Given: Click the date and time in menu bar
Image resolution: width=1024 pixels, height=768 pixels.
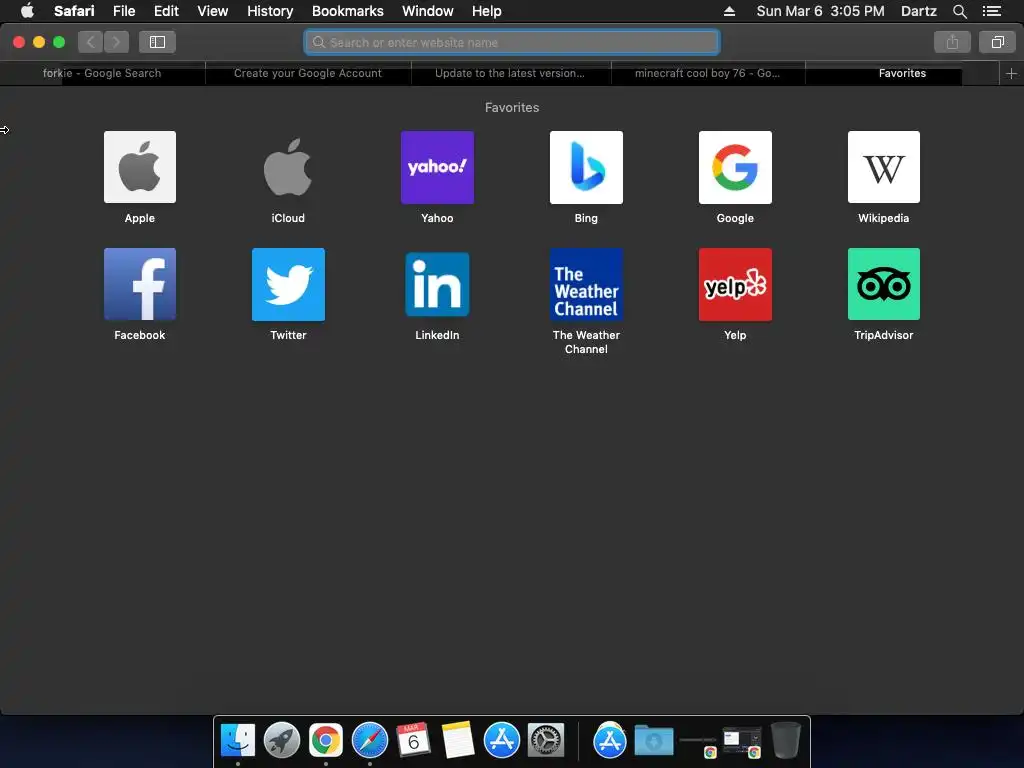Looking at the screenshot, I should [820, 11].
